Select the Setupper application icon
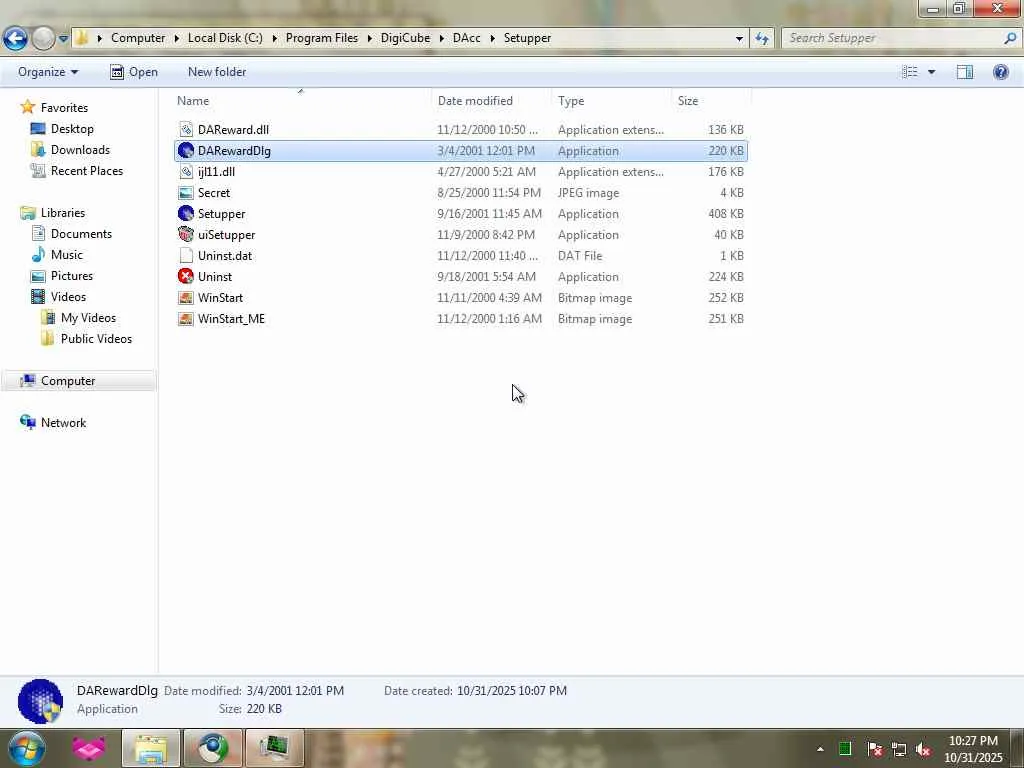Screen dimensions: 1024x768 (186, 214)
